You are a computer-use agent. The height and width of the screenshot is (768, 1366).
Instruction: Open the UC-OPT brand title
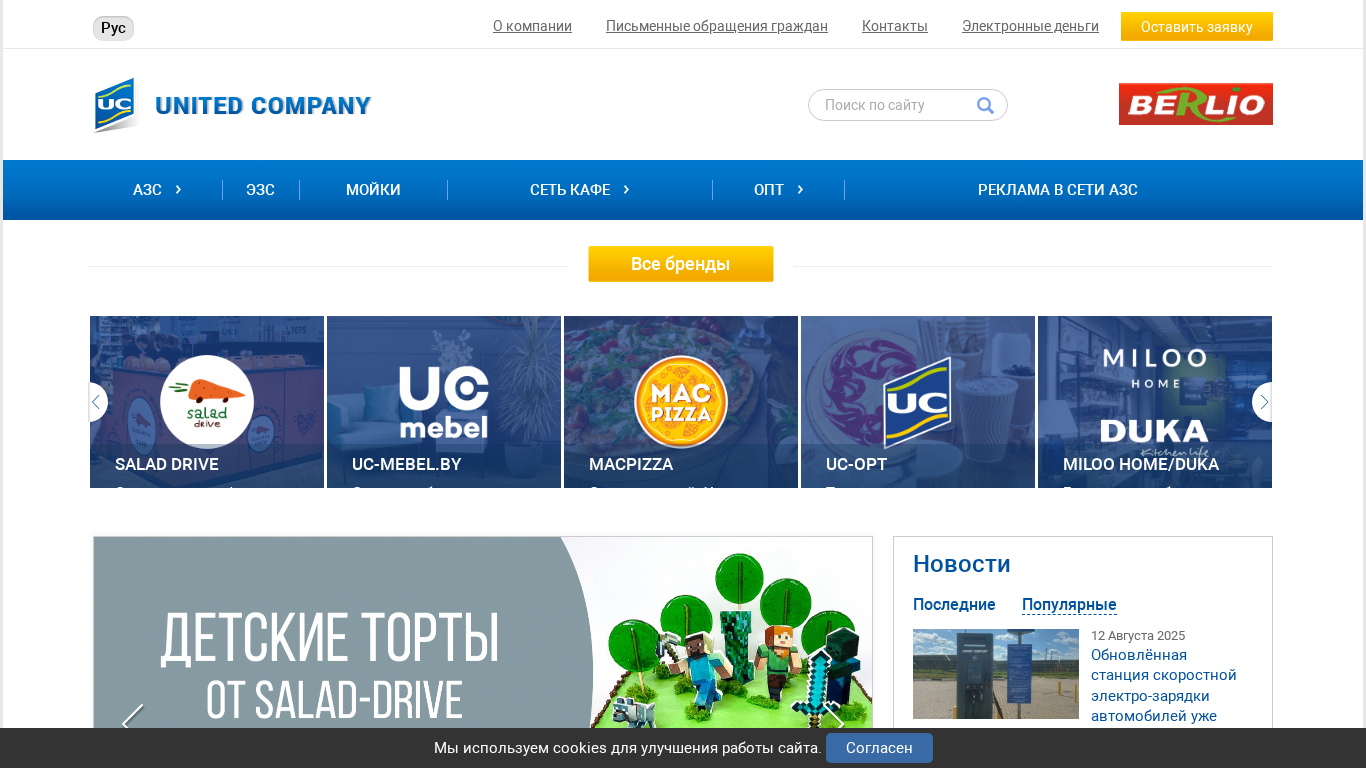pos(856,464)
